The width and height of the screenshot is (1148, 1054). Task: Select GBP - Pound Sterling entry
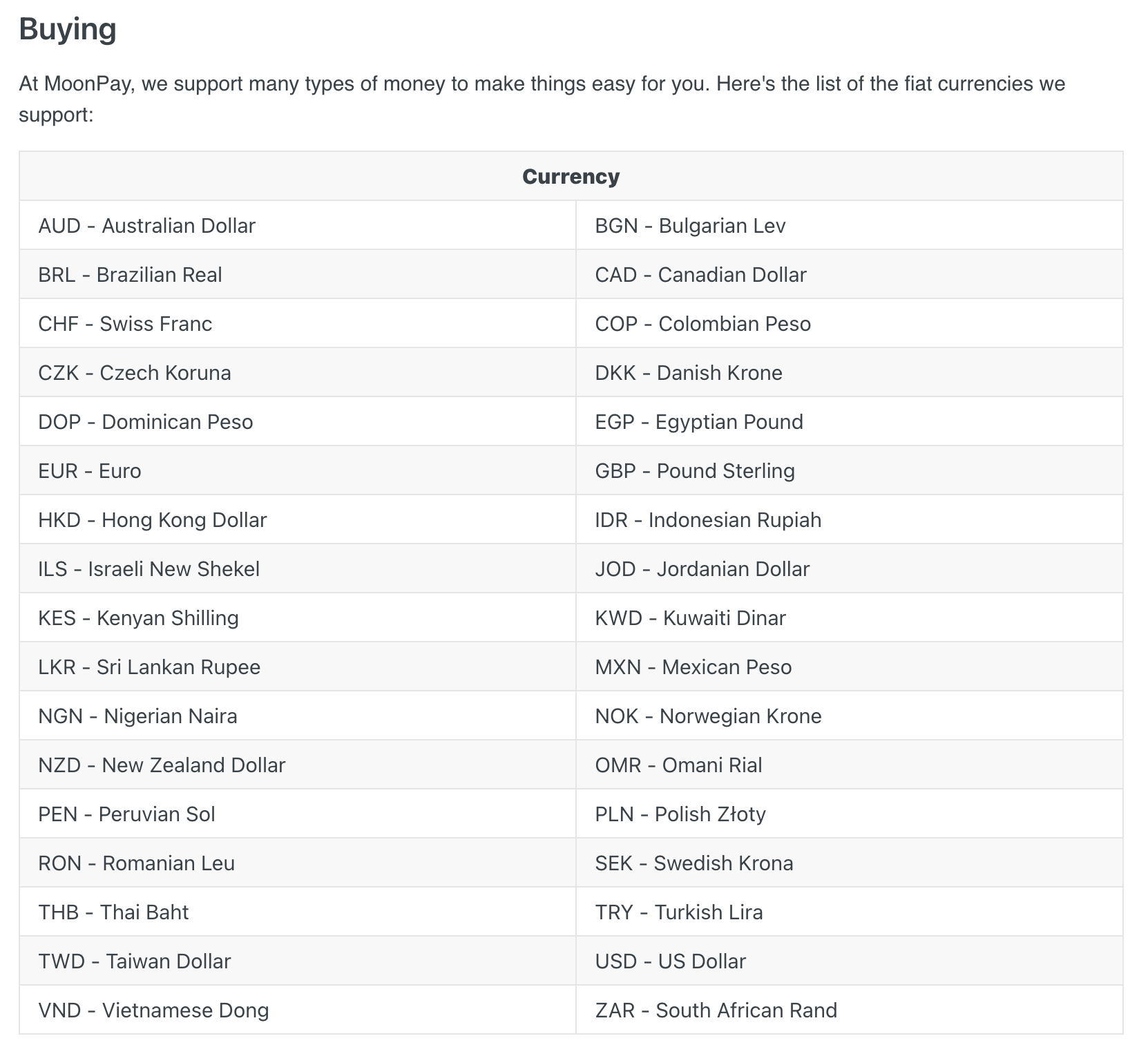[x=850, y=470]
